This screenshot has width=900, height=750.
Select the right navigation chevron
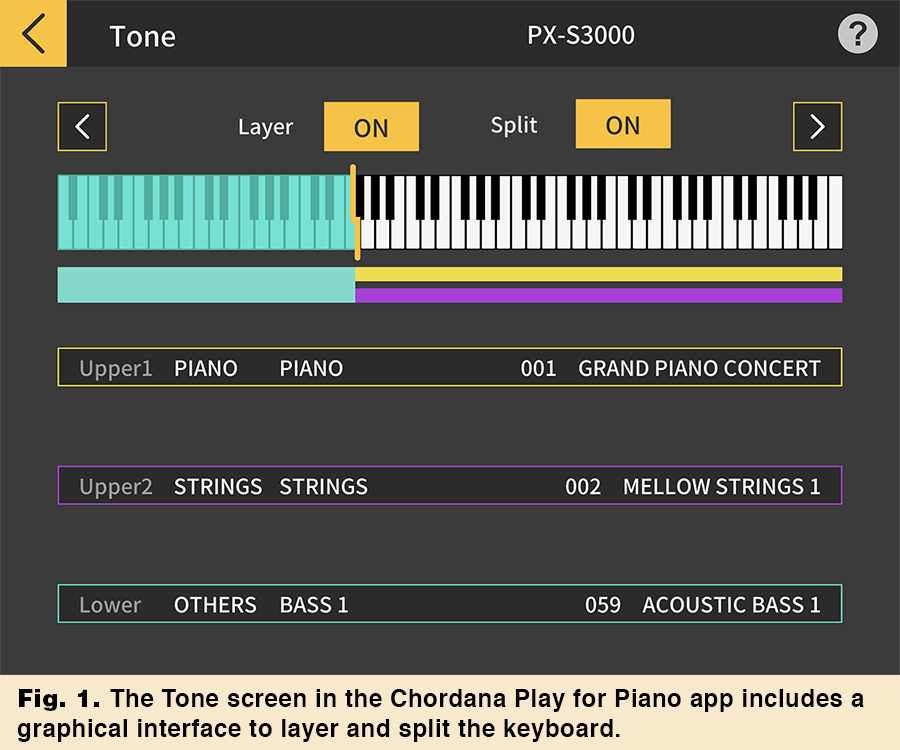[817, 126]
